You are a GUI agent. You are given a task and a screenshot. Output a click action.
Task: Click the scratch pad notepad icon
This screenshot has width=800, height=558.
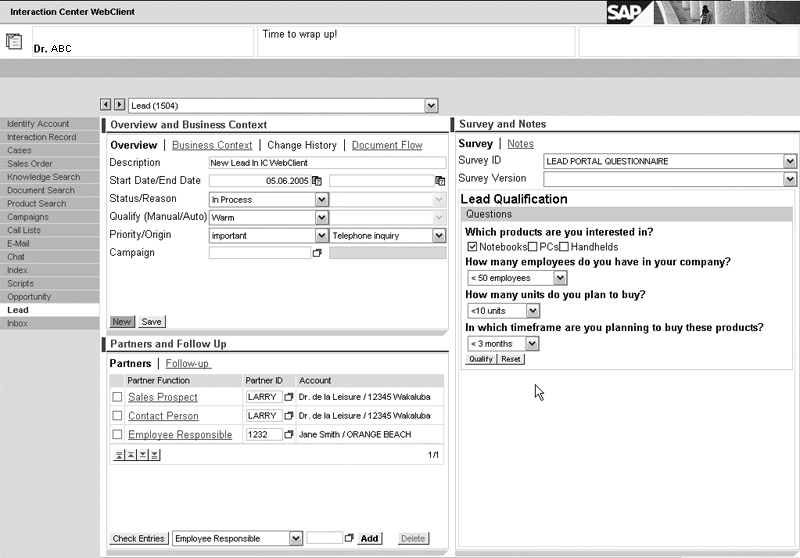click(x=14, y=41)
